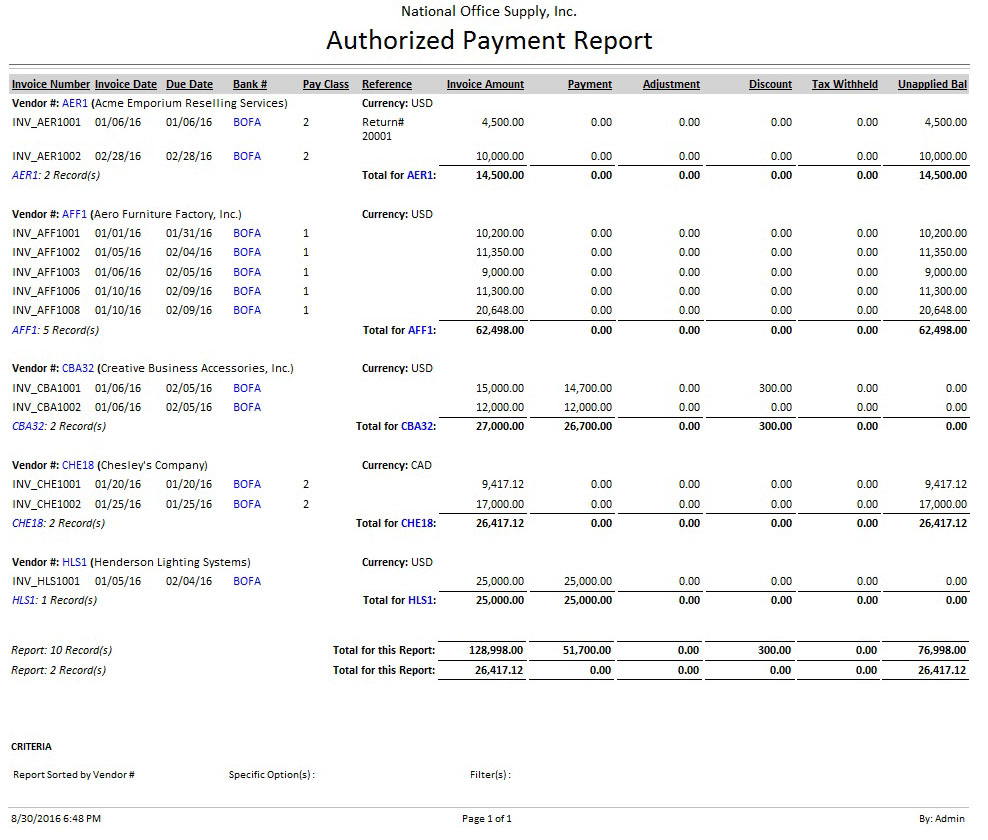Click the Invoice Number column header
This screenshot has height=840, width=988.
point(51,85)
